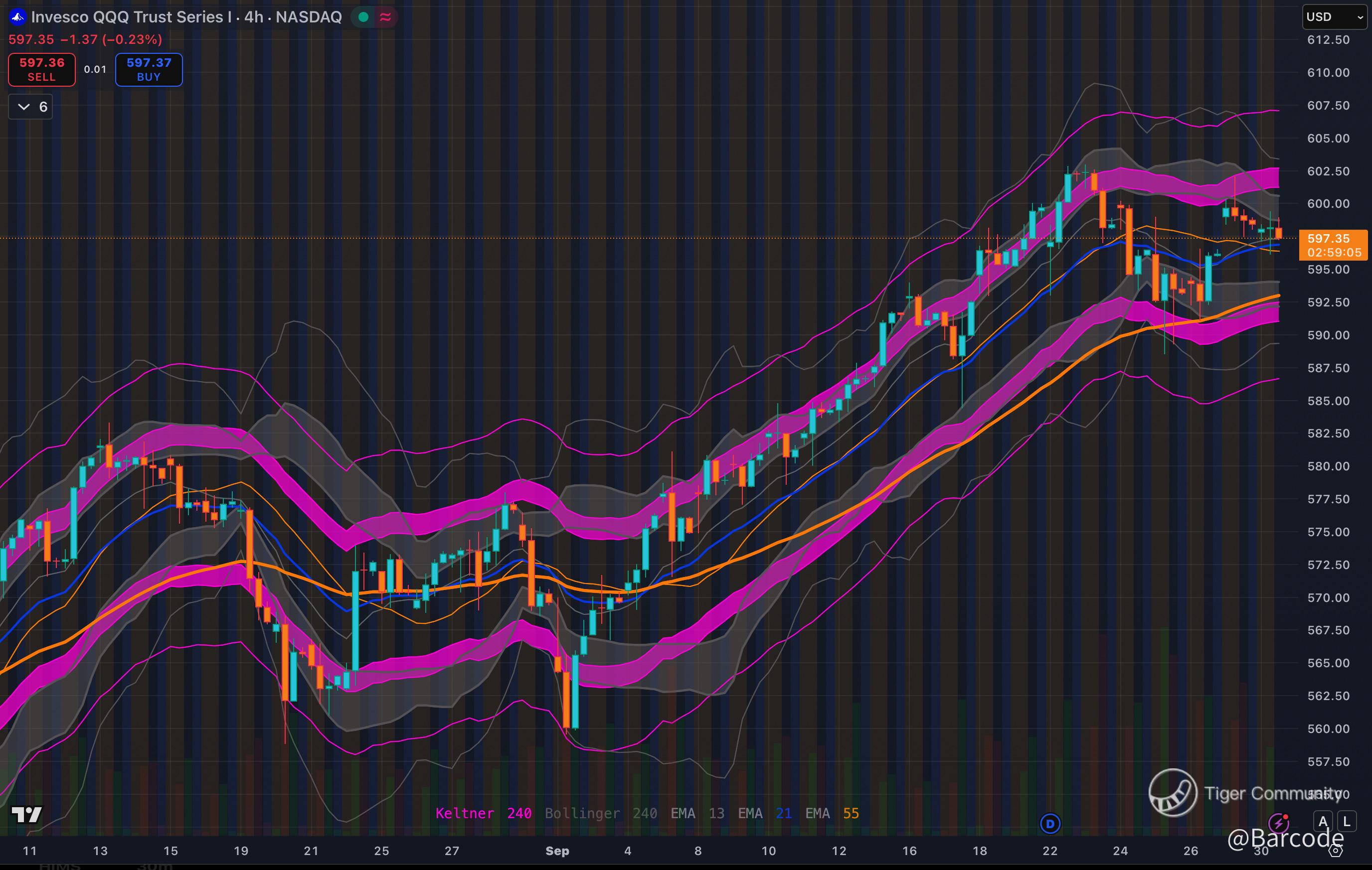Expand the collapsed indicator legend showing 6
1372x870 pixels.
pyautogui.click(x=31, y=107)
